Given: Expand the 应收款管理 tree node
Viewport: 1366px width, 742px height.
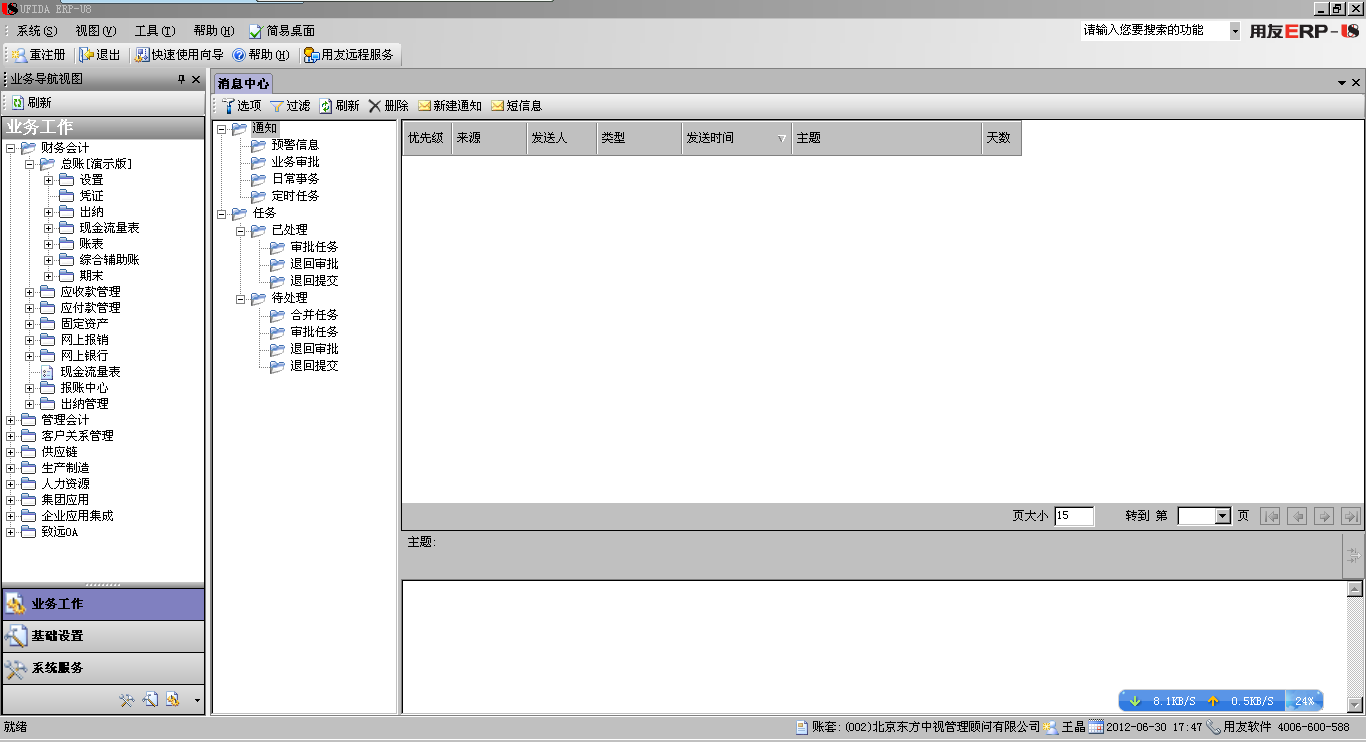Looking at the screenshot, I should (30, 292).
